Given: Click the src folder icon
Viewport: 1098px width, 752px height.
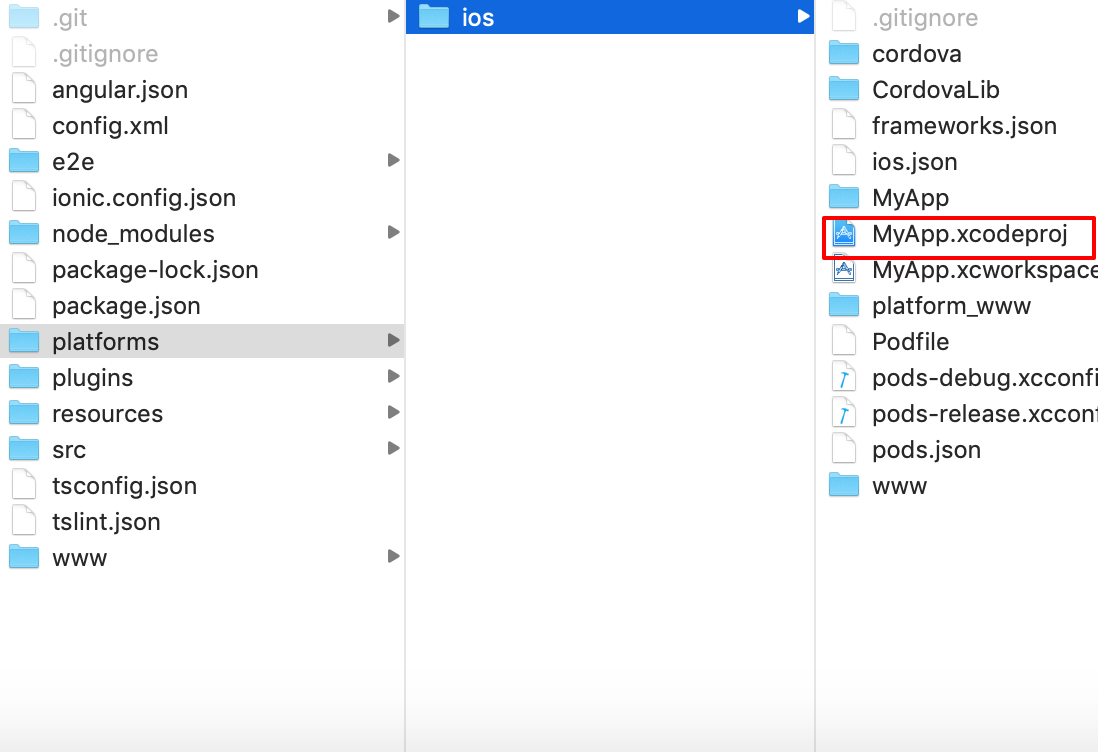Looking at the screenshot, I should click(24, 450).
